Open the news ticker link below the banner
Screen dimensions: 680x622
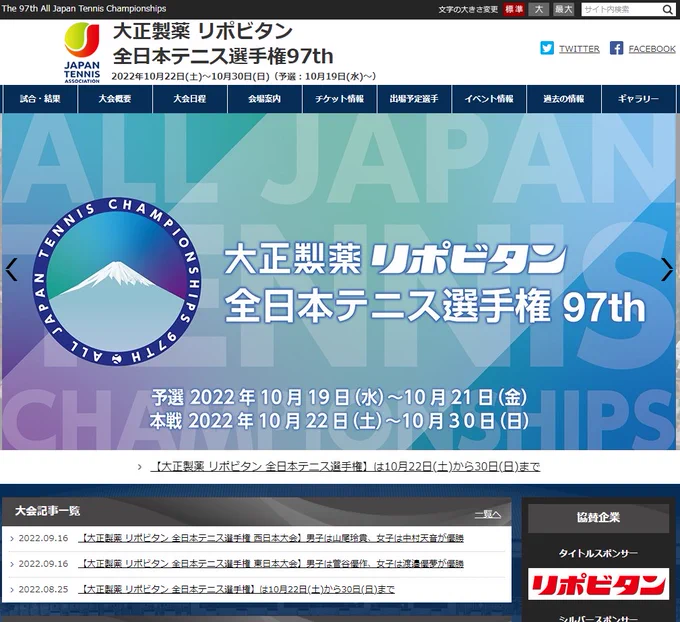click(345, 467)
